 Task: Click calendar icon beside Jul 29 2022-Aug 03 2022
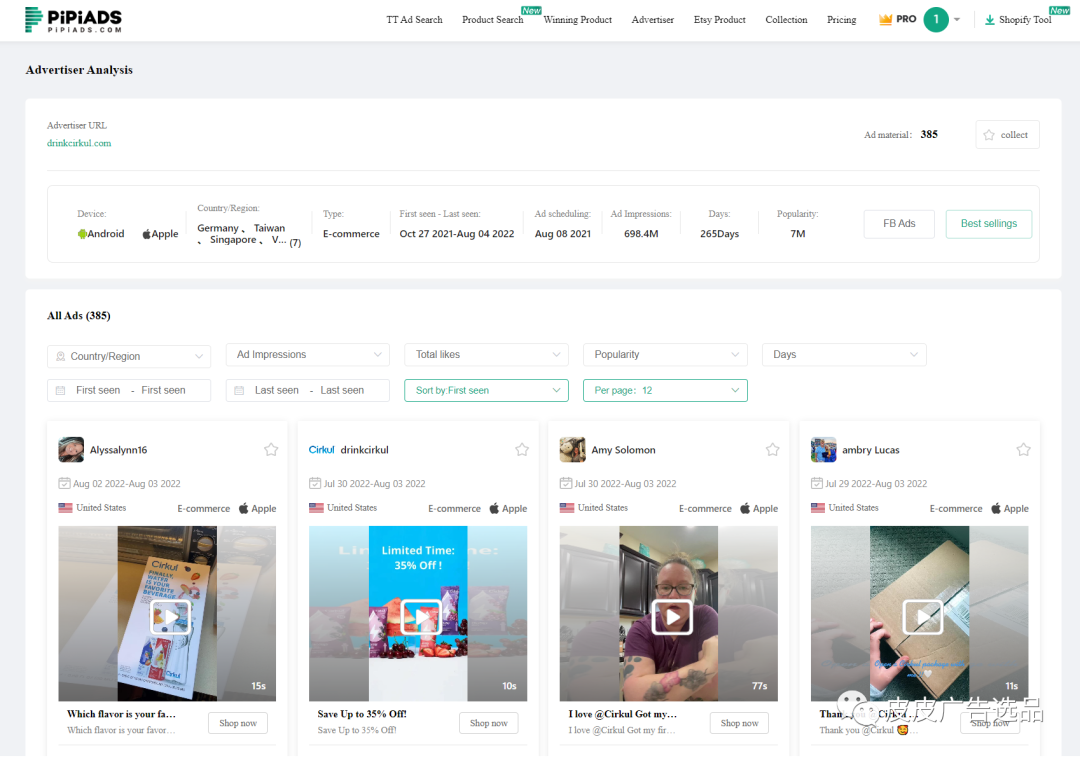point(816,483)
